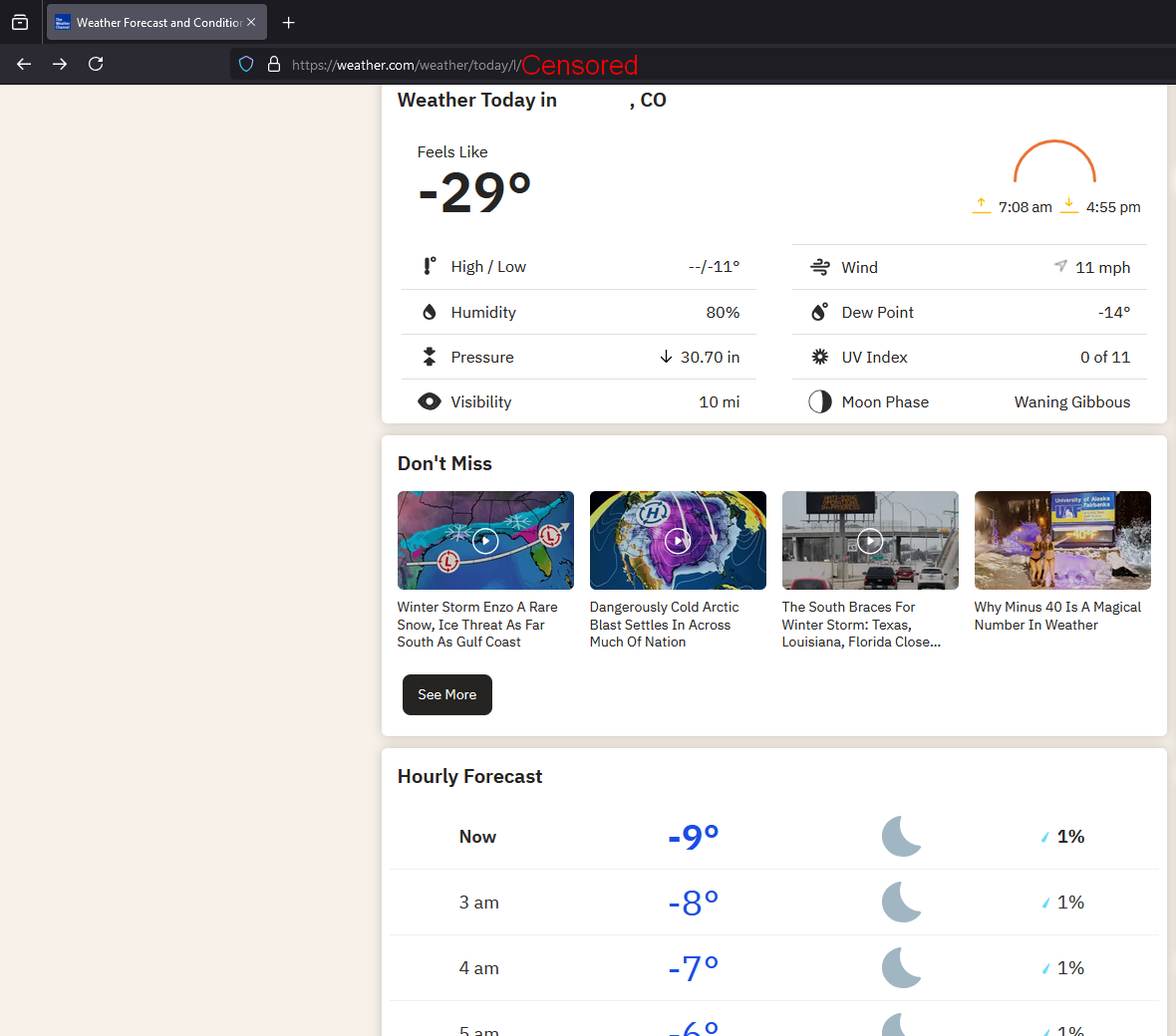Play the Winter Storm Enzo video

(485, 540)
